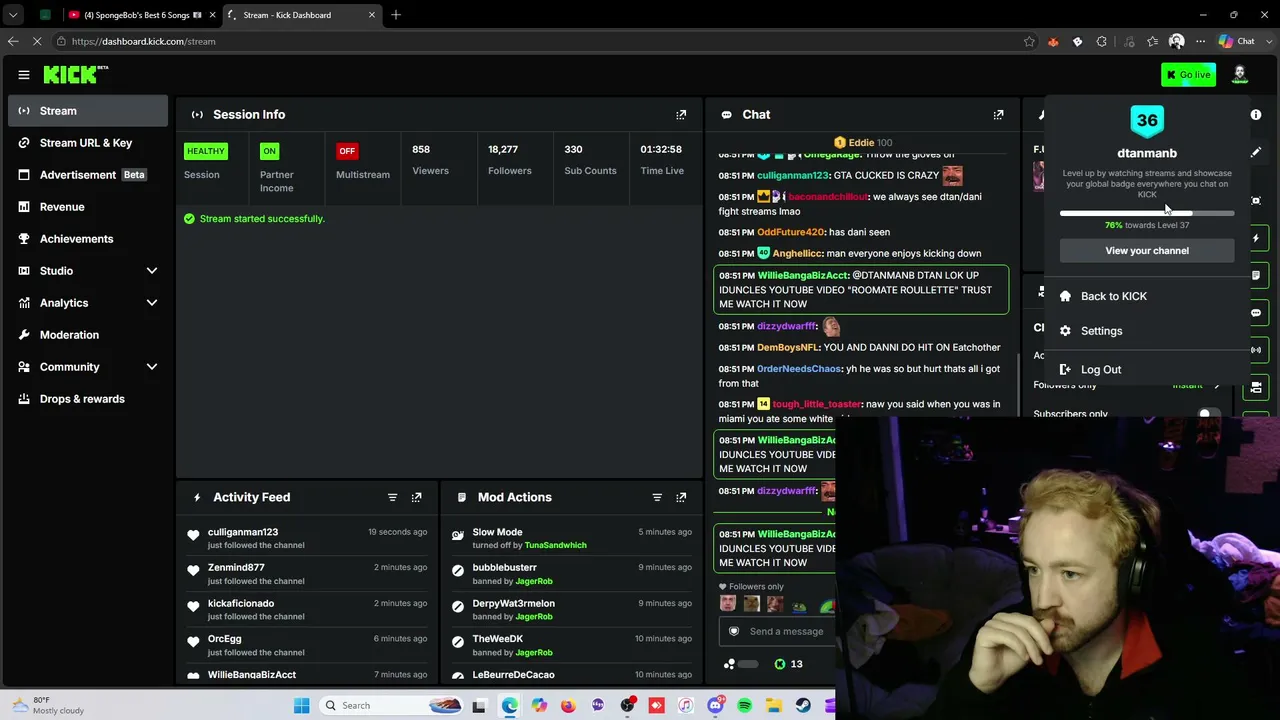Click WillieBangaBizAcct username in chat

(803, 275)
